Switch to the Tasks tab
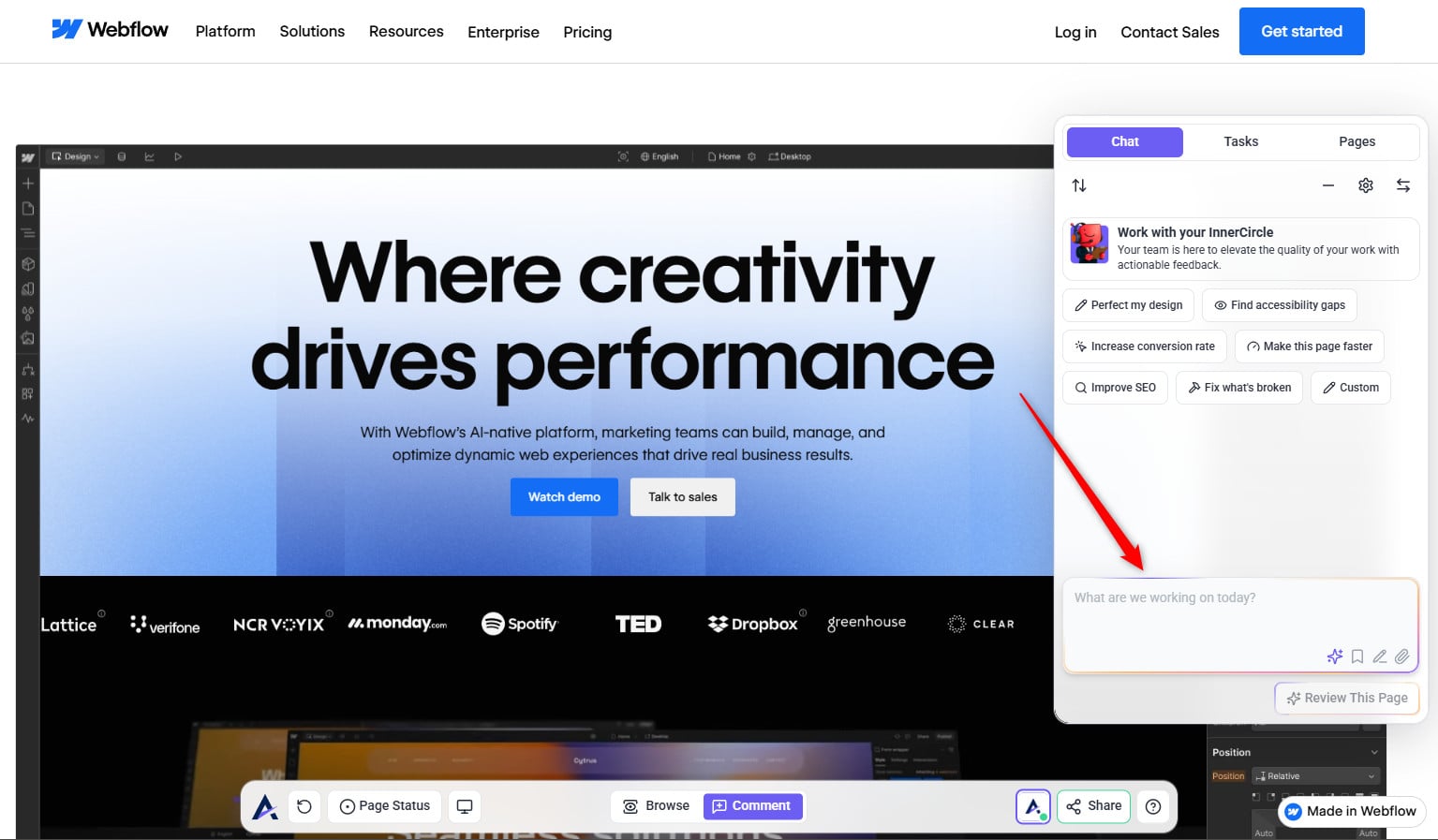Image resolution: width=1438 pixels, height=840 pixels. click(1240, 141)
